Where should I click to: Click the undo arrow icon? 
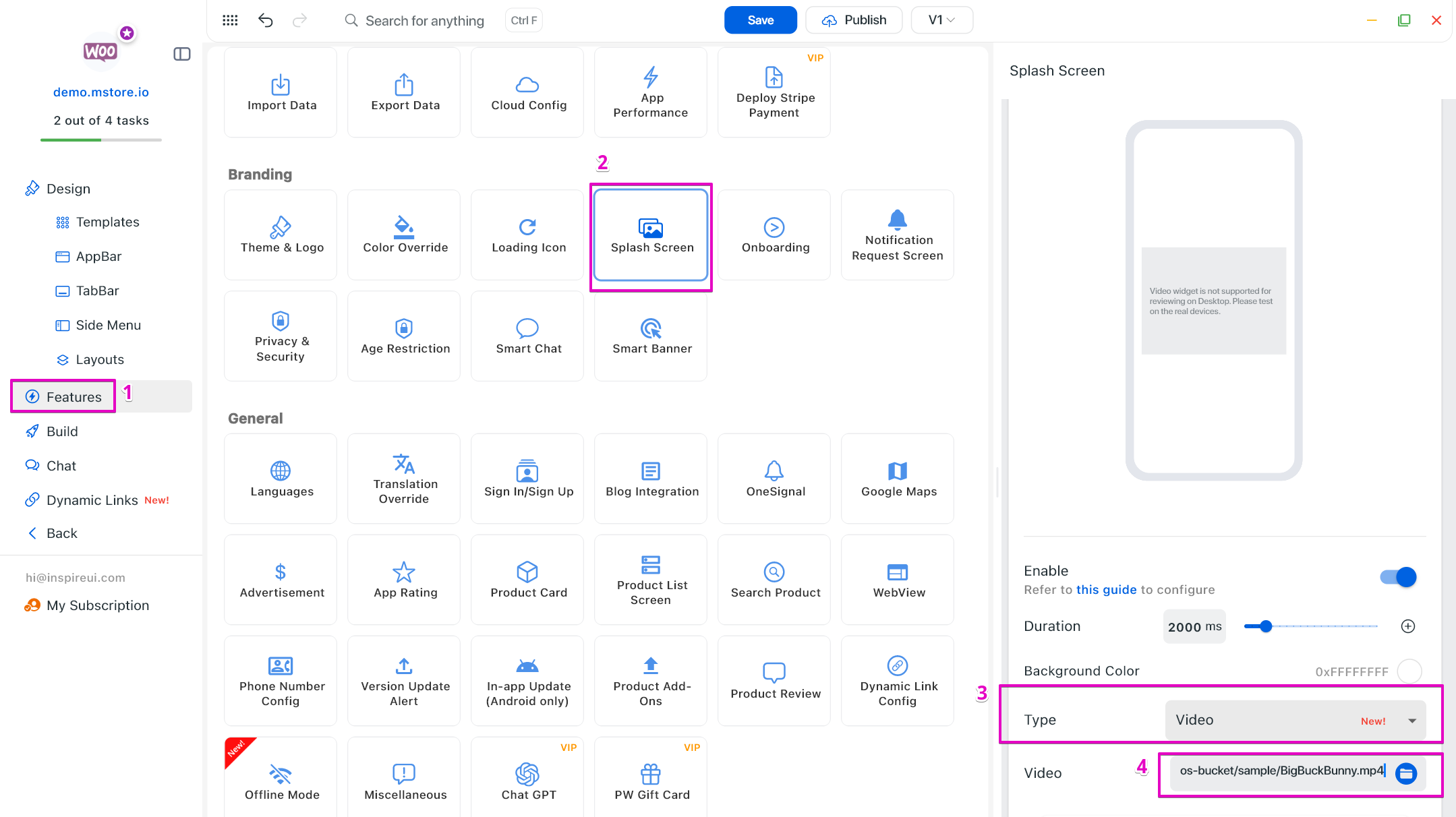point(265,20)
